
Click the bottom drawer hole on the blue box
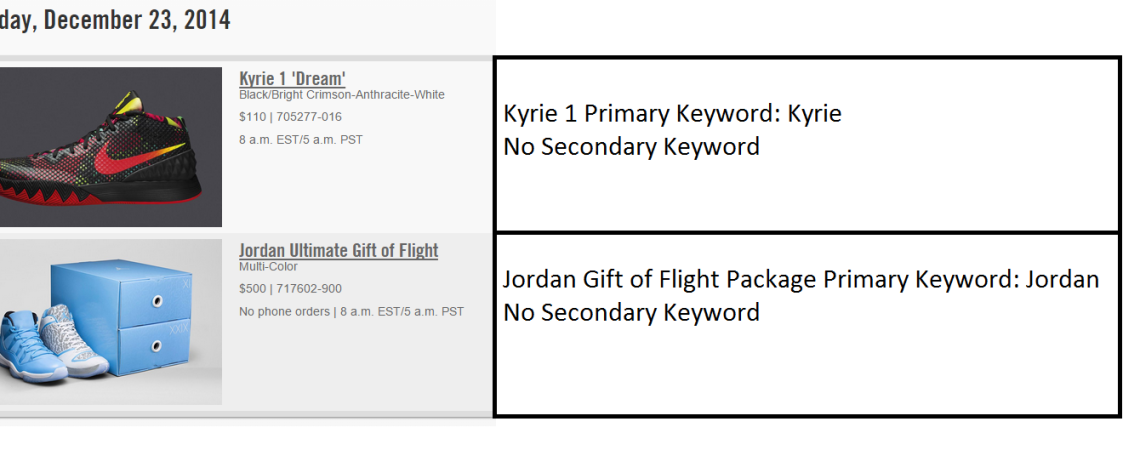(x=157, y=345)
